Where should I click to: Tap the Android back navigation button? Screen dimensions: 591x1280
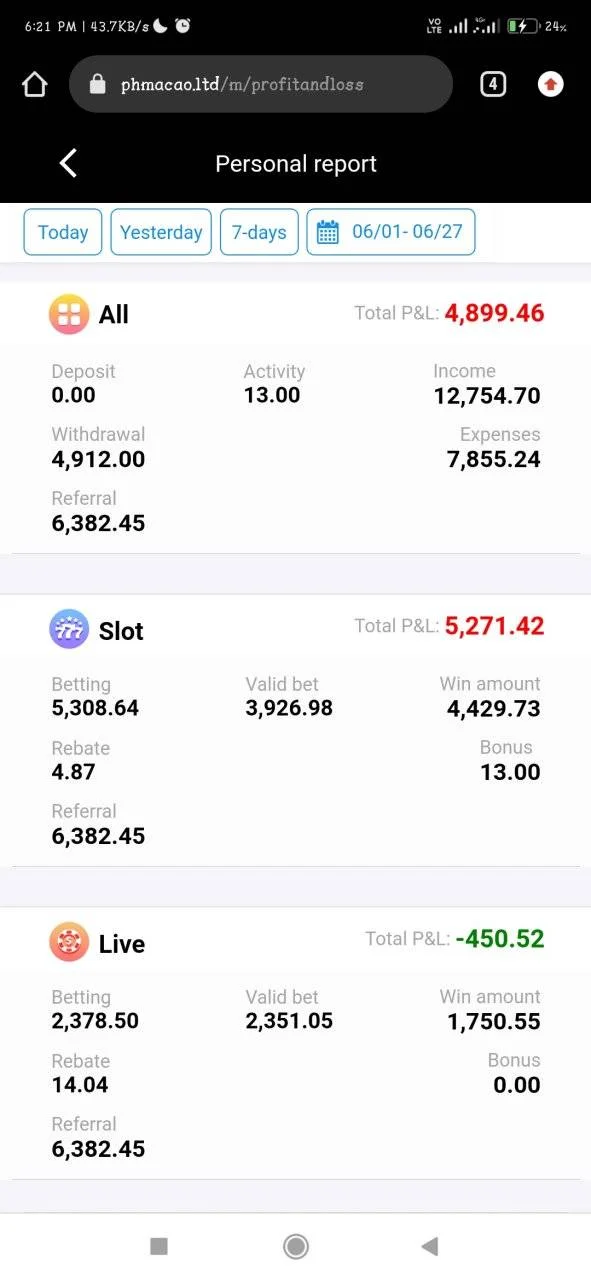pyautogui.click(x=430, y=1246)
